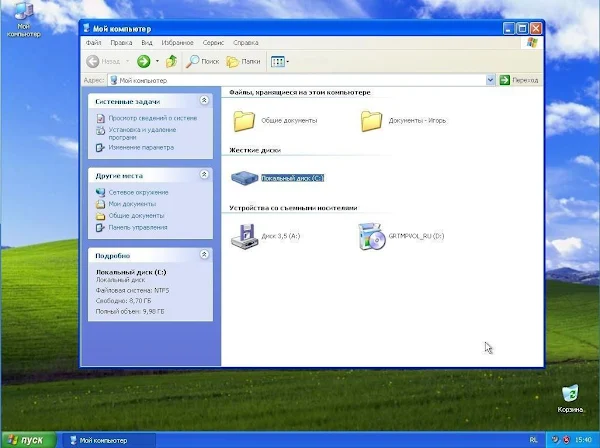
Task: Collapse the Другие места panel
Action: 204,175
